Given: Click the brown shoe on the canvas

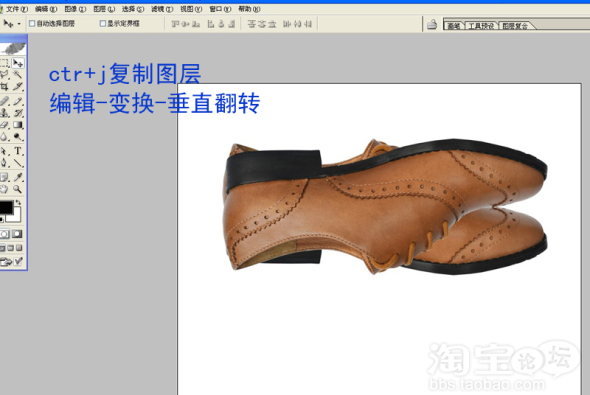Looking at the screenshot, I should 385,207.
